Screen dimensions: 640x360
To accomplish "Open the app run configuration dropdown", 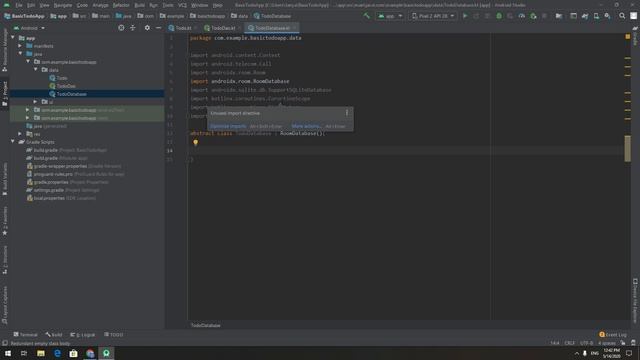I will pos(390,16).
